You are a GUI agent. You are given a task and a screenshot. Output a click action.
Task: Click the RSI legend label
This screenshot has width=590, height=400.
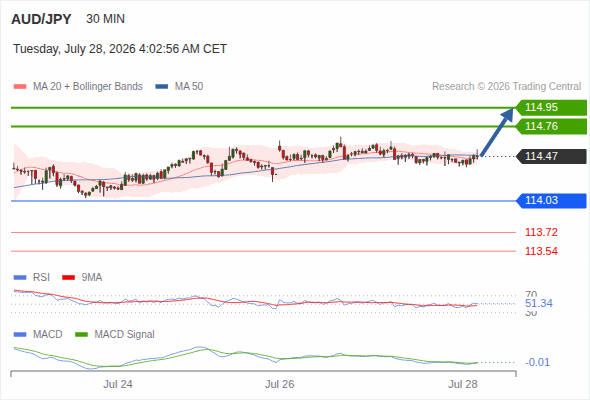[x=41, y=278]
